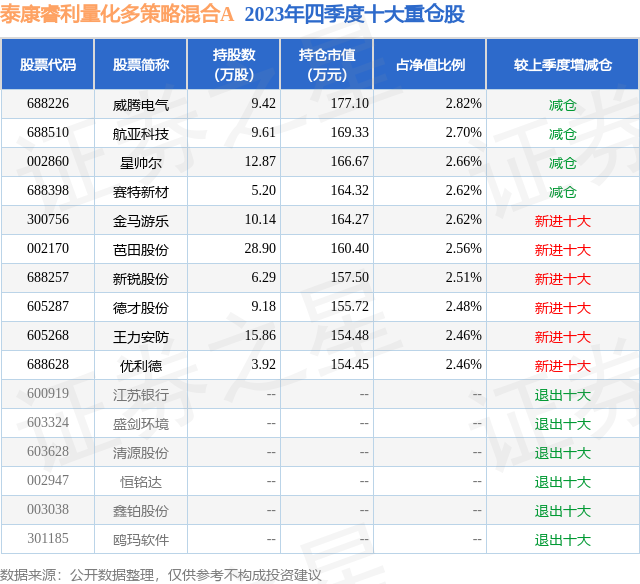Click market value 164.32
The height and width of the screenshot is (584, 640).
point(350,191)
